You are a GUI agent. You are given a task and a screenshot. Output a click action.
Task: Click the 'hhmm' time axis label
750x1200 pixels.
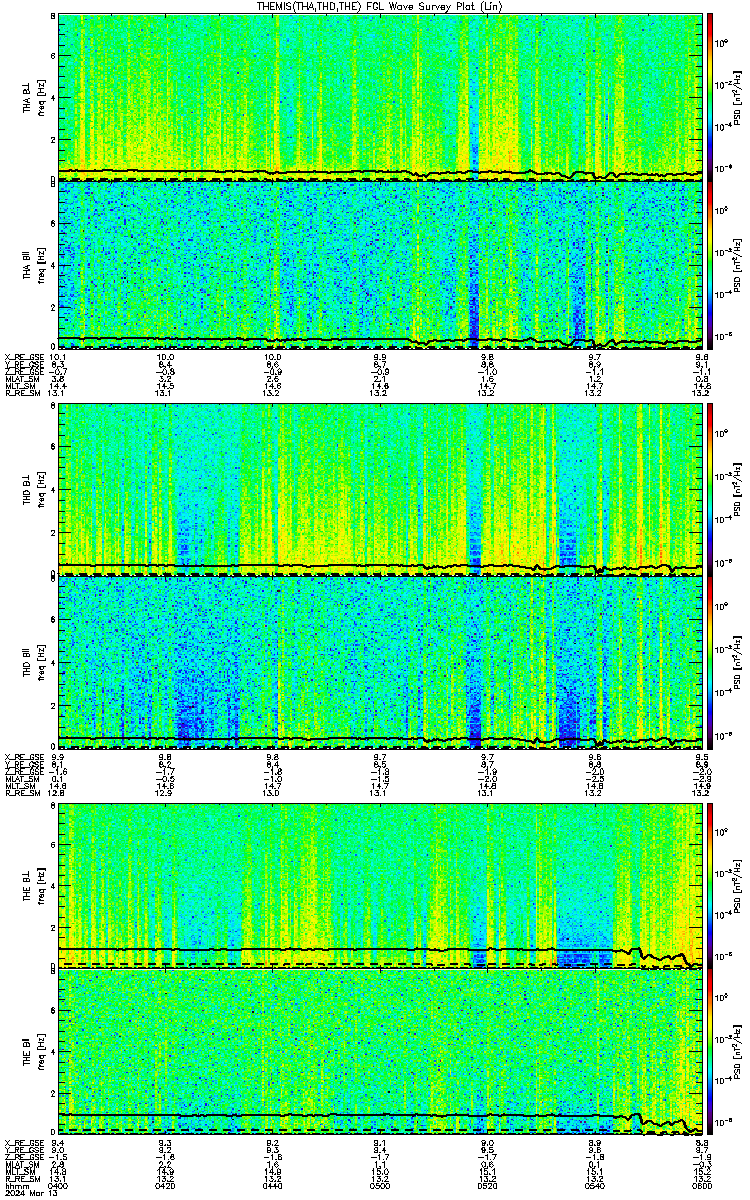coord(15,1185)
